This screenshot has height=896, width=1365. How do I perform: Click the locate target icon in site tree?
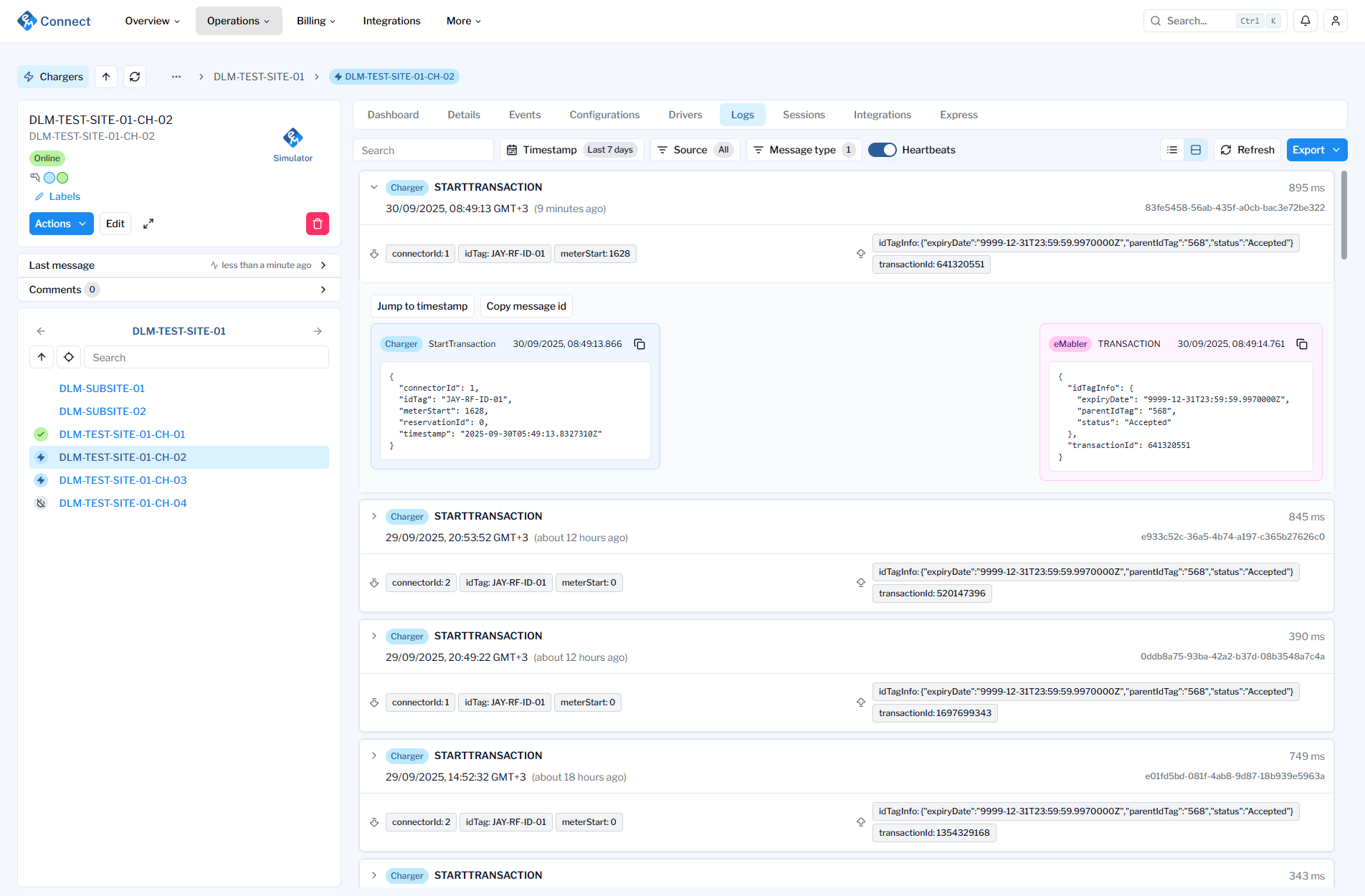pos(69,357)
